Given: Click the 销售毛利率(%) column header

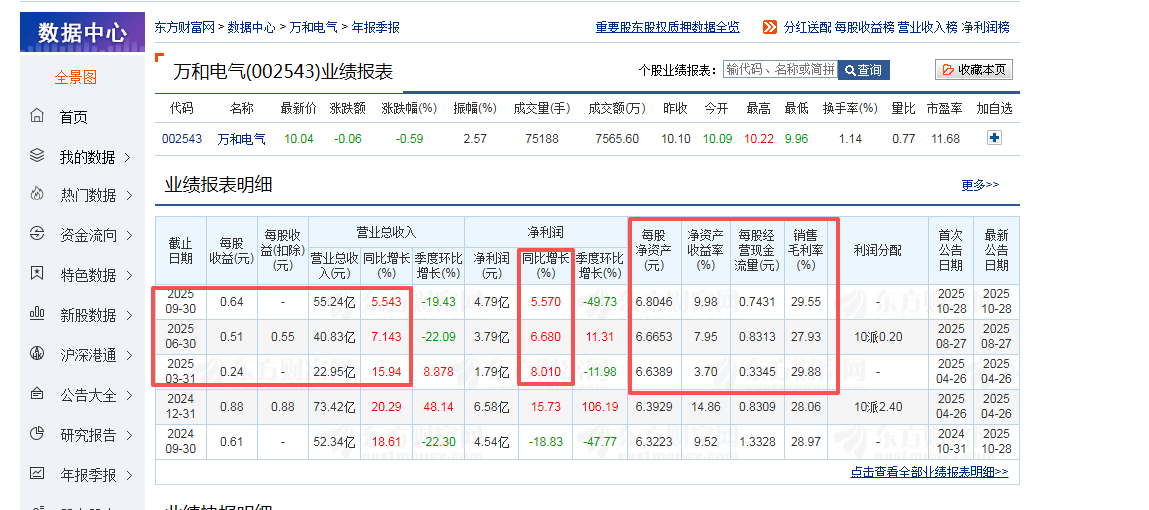Looking at the screenshot, I should point(805,250).
